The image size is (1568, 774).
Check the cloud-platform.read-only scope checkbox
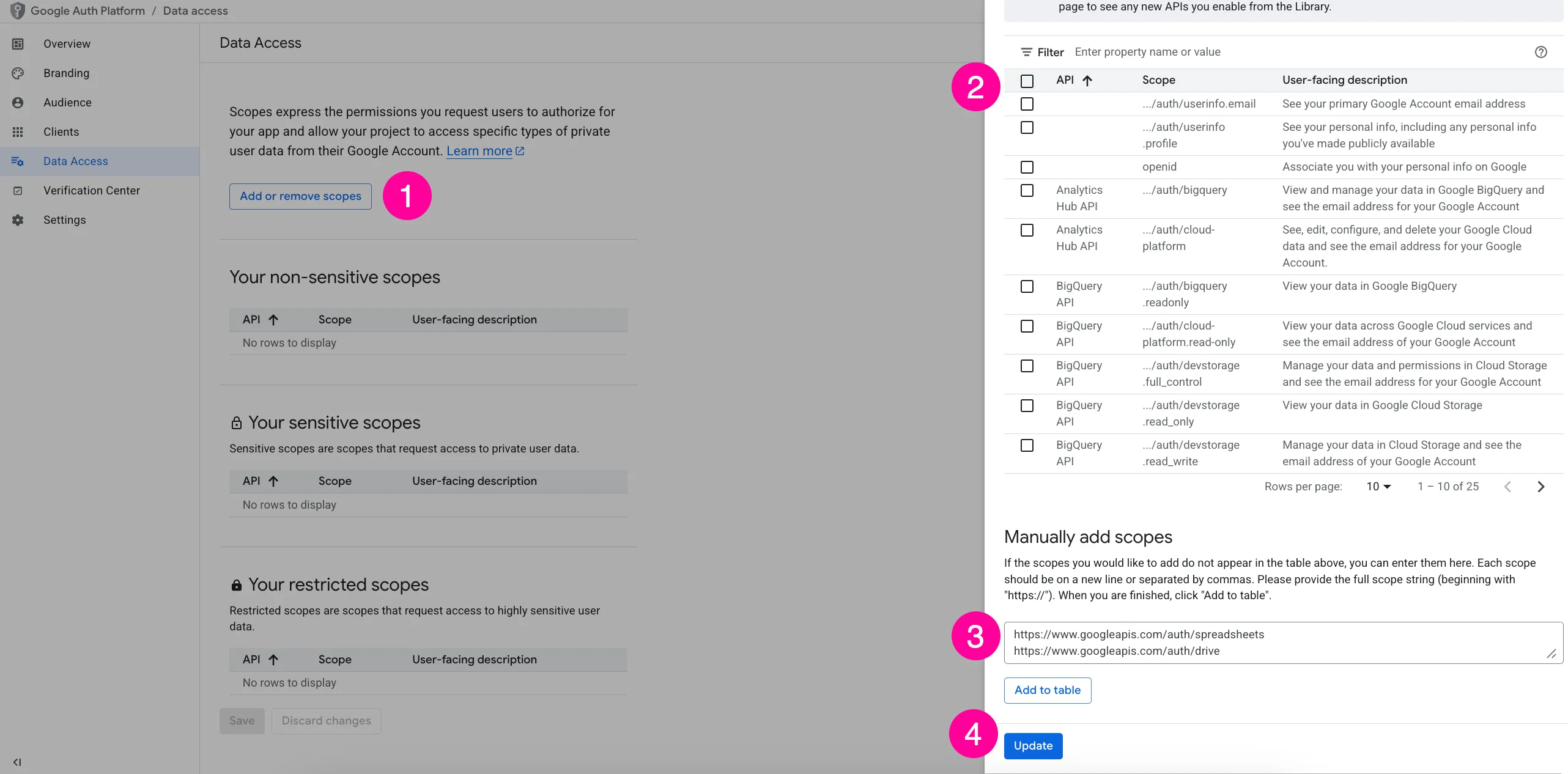coord(1027,326)
